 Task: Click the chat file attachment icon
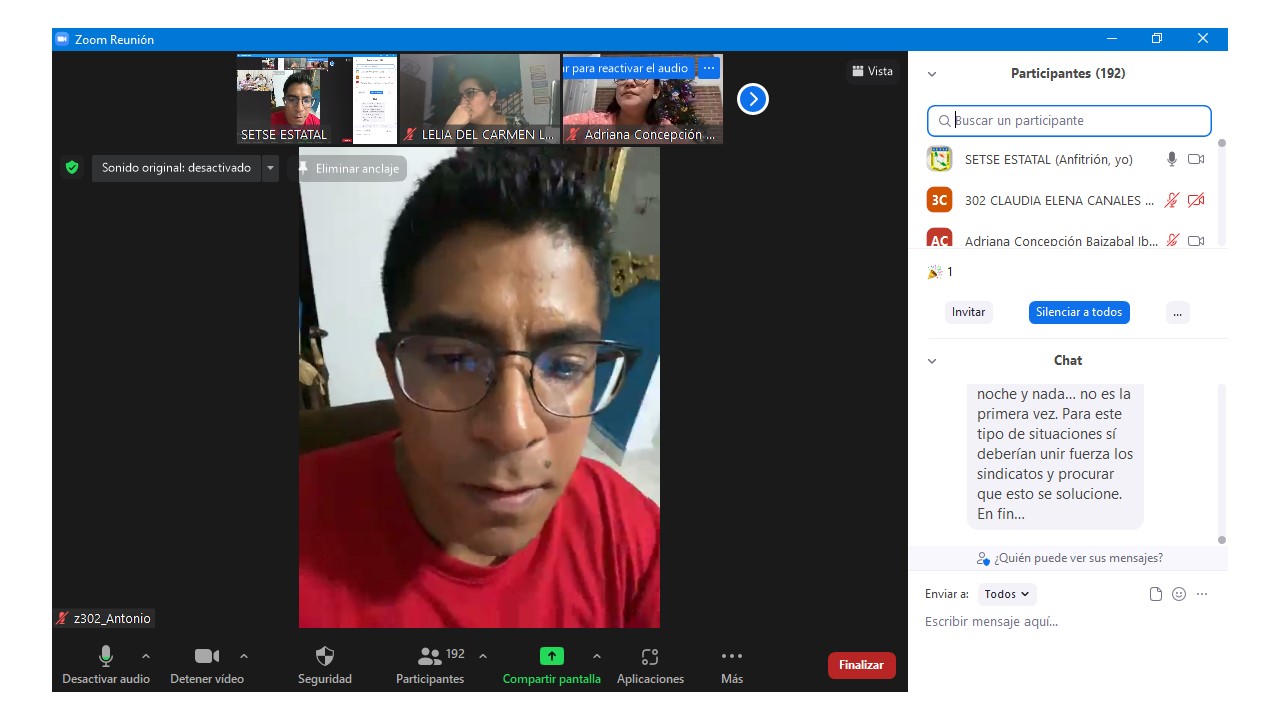coord(1156,594)
